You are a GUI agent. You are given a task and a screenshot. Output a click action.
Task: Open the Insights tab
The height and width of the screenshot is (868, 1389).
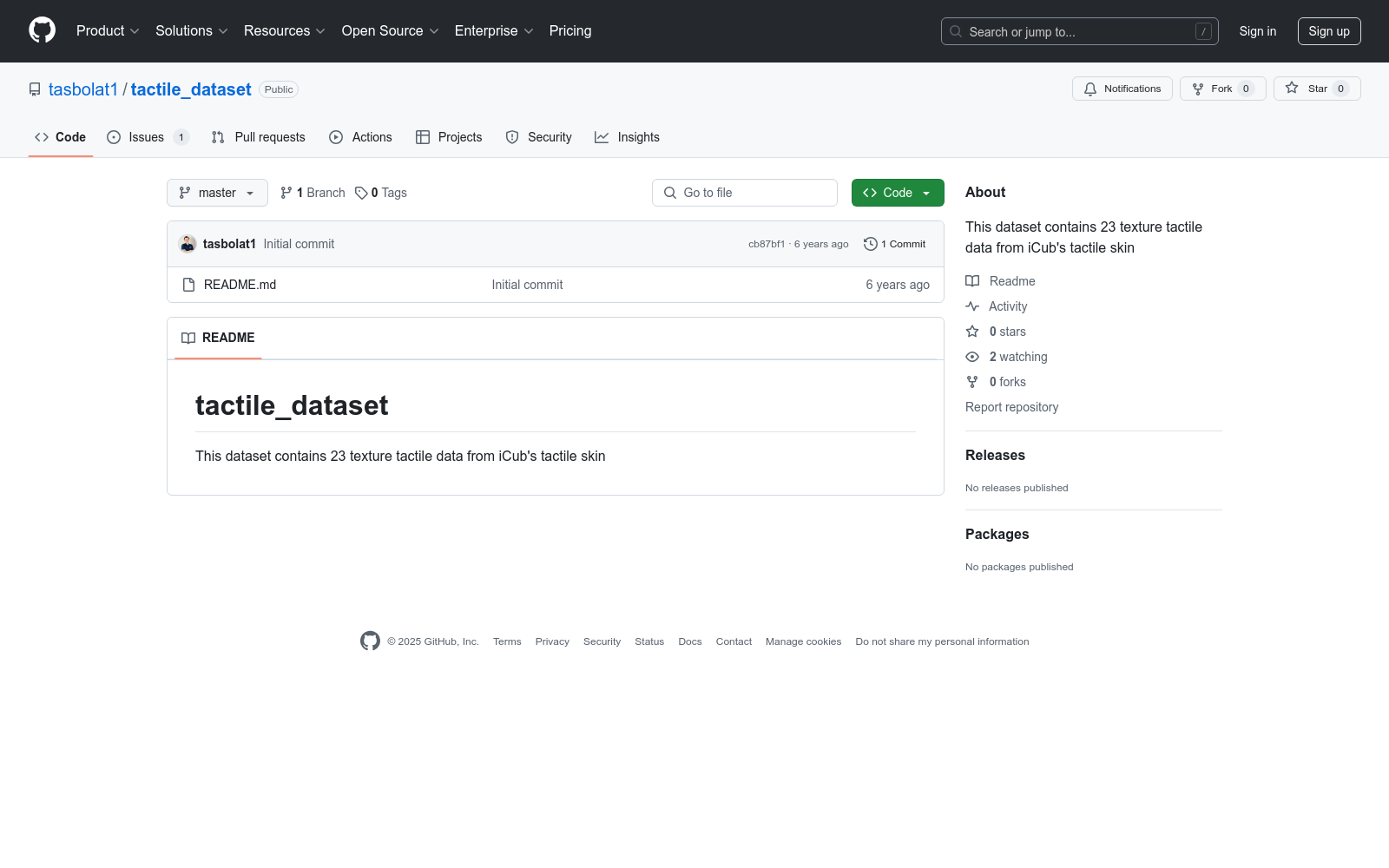tap(627, 137)
